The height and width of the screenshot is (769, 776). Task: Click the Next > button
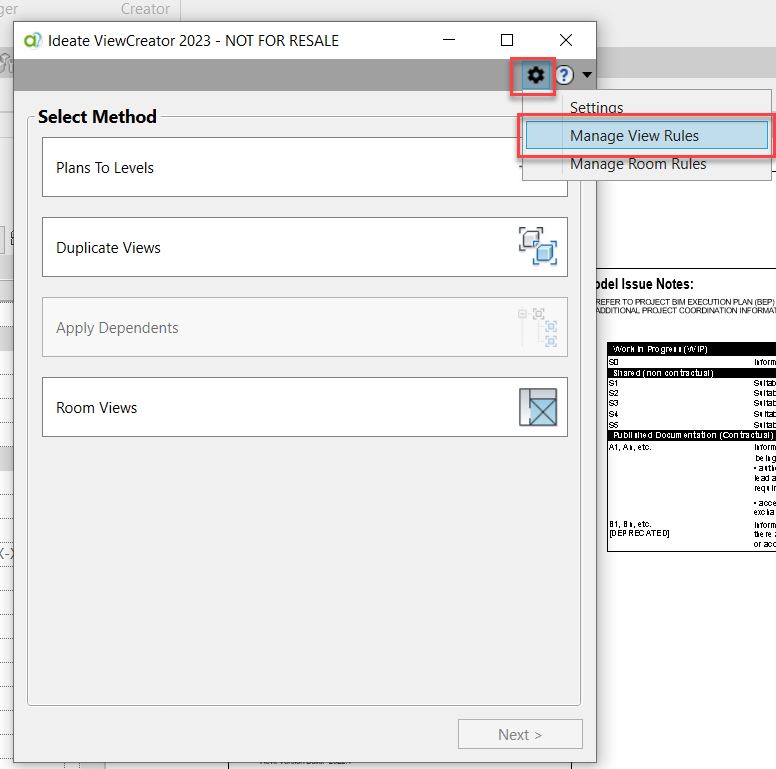(520, 734)
